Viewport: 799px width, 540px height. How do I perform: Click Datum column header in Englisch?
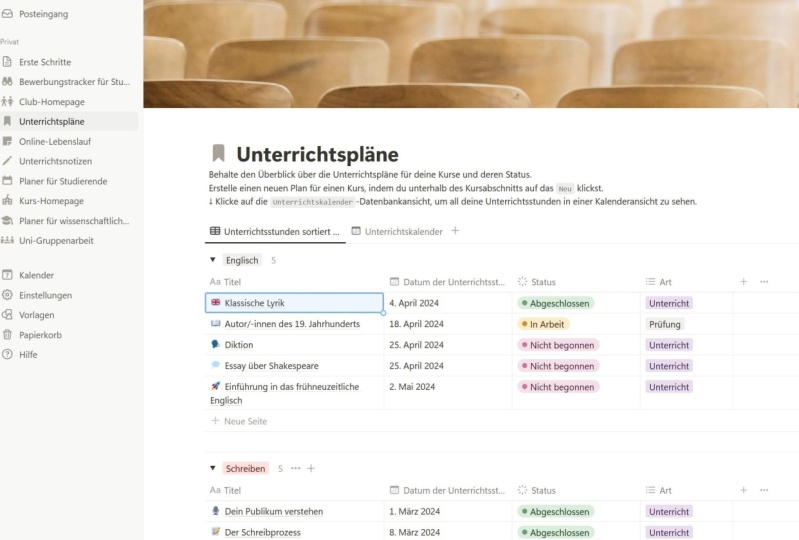click(448, 282)
